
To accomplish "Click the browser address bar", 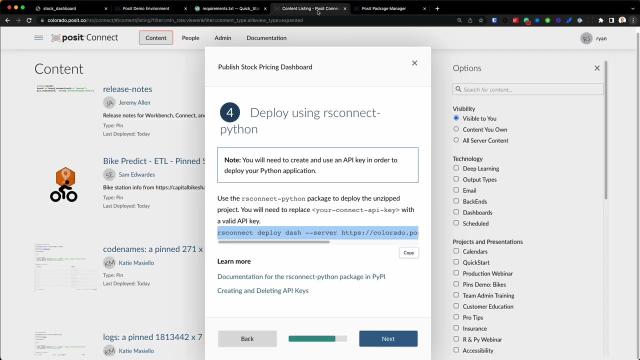I will 245,20.
